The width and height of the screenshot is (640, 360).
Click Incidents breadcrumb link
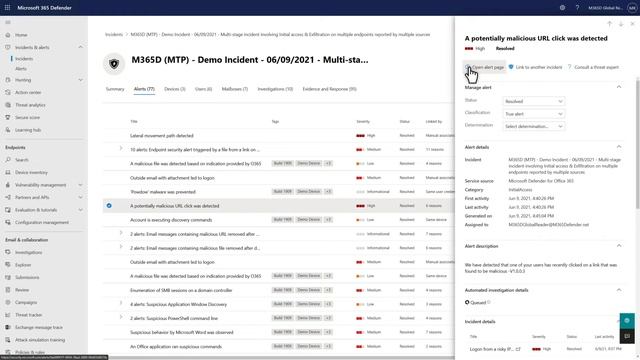point(114,35)
